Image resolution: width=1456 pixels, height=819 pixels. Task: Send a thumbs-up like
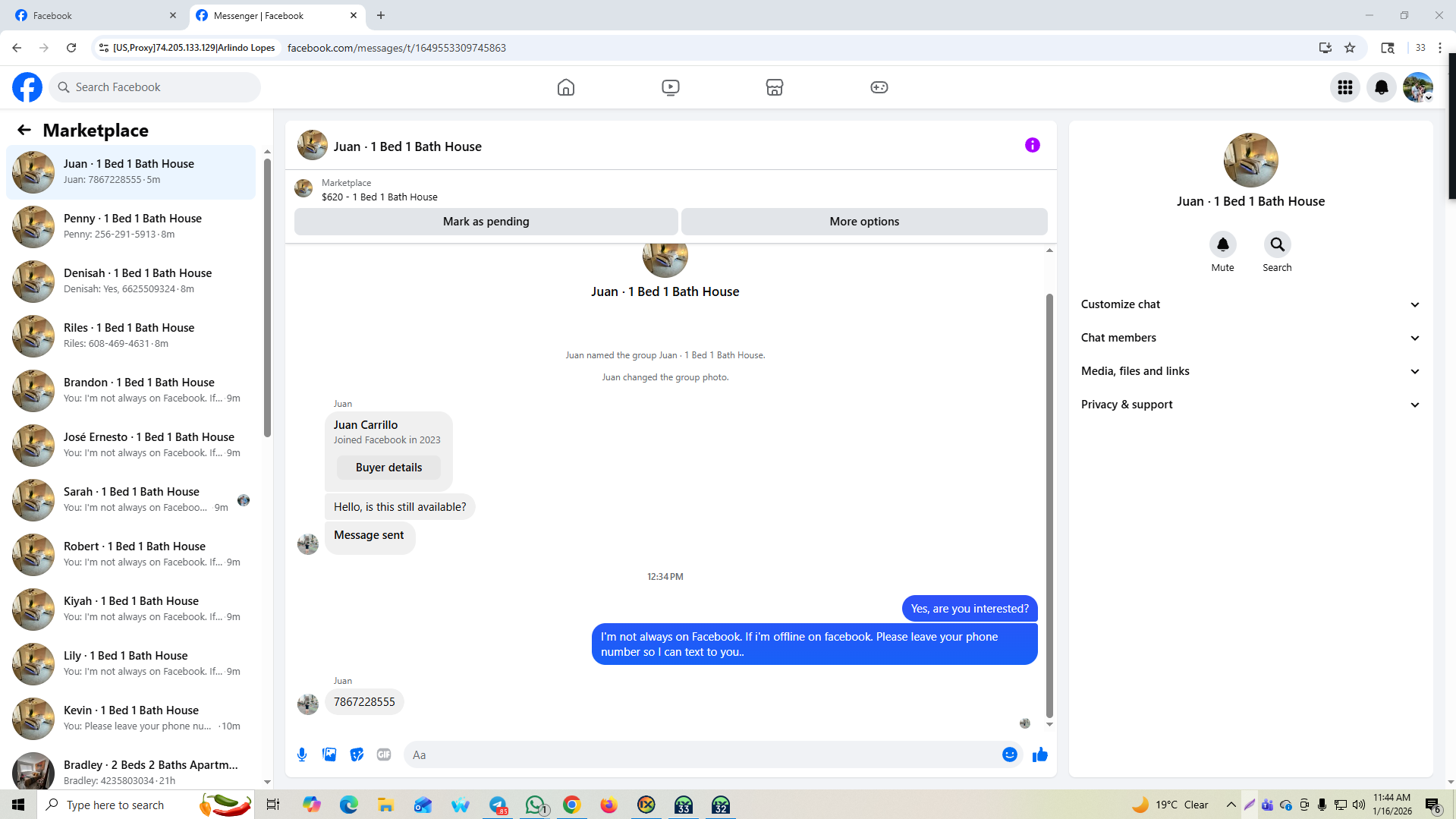[1040, 754]
